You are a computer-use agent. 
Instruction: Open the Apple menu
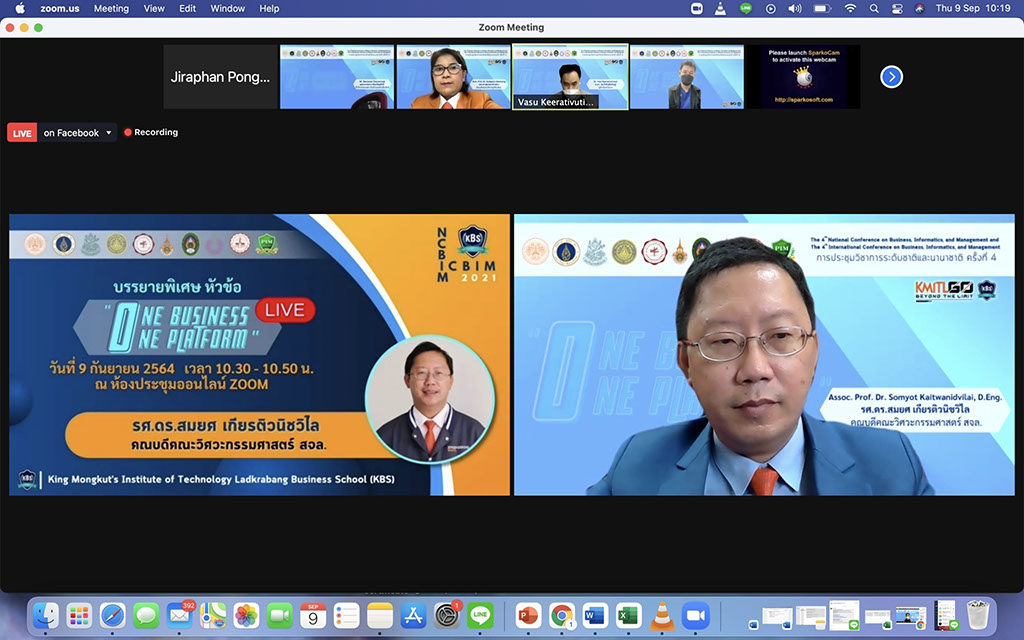pos(20,8)
